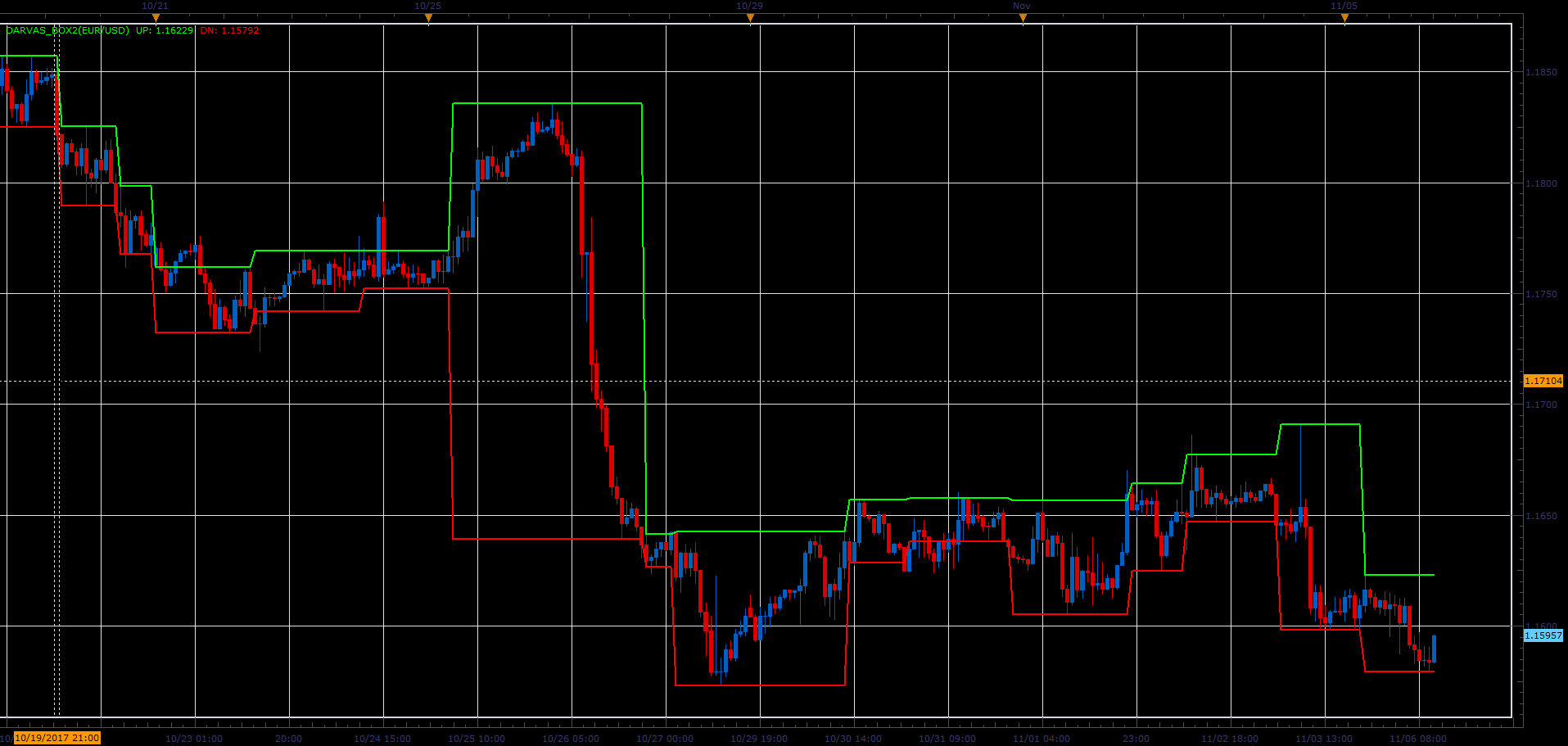Click the 1.1800 price axis label
1568x746 pixels.
[x=1541, y=183]
